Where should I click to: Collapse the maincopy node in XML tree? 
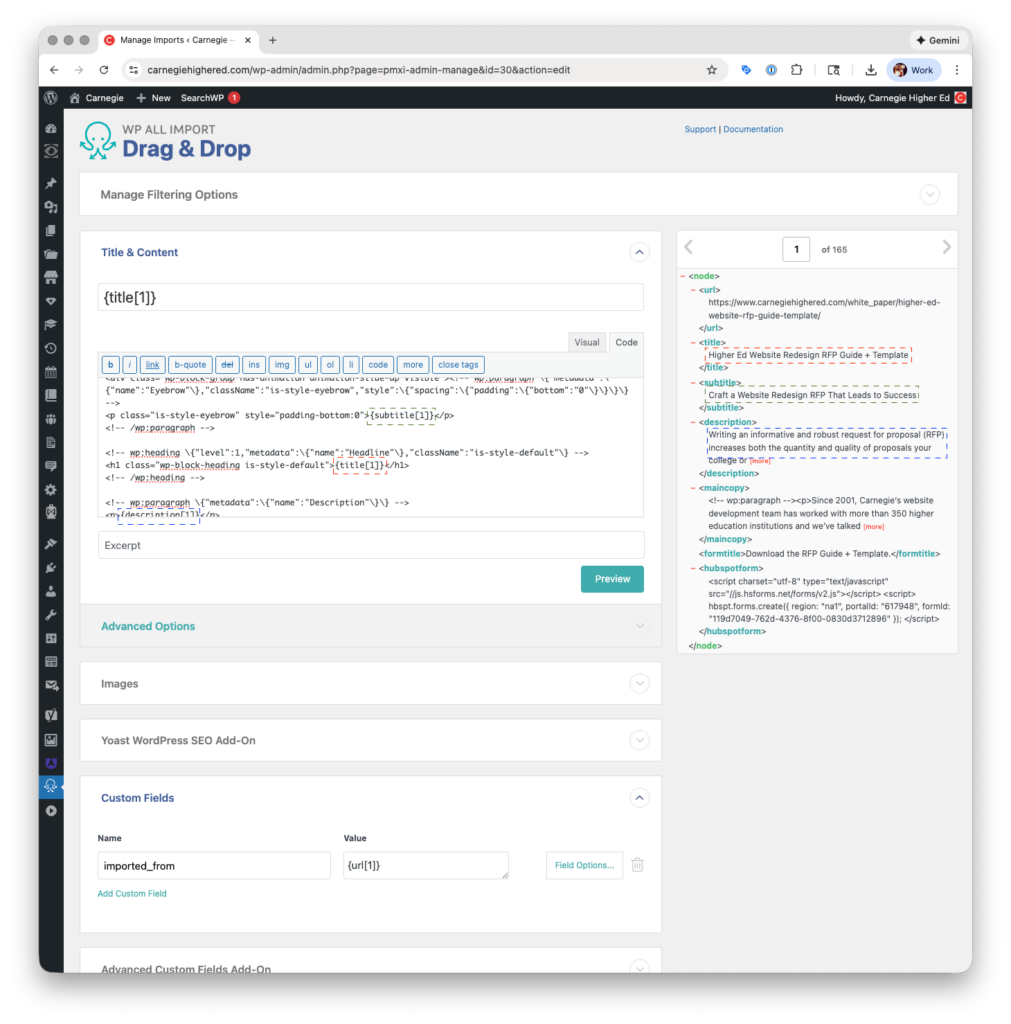[x=694, y=487]
